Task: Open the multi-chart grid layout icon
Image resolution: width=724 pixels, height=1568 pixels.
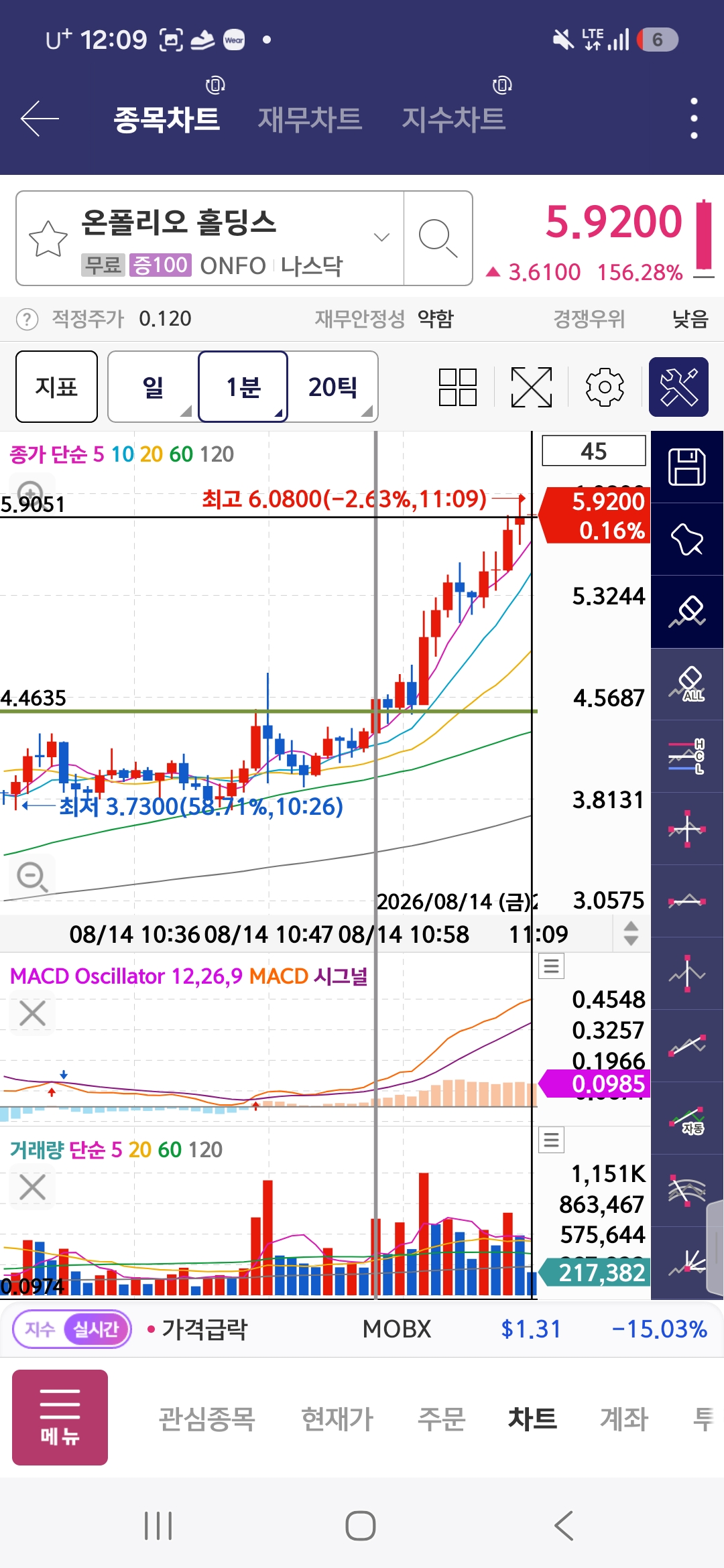Action: pyautogui.click(x=458, y=387)
